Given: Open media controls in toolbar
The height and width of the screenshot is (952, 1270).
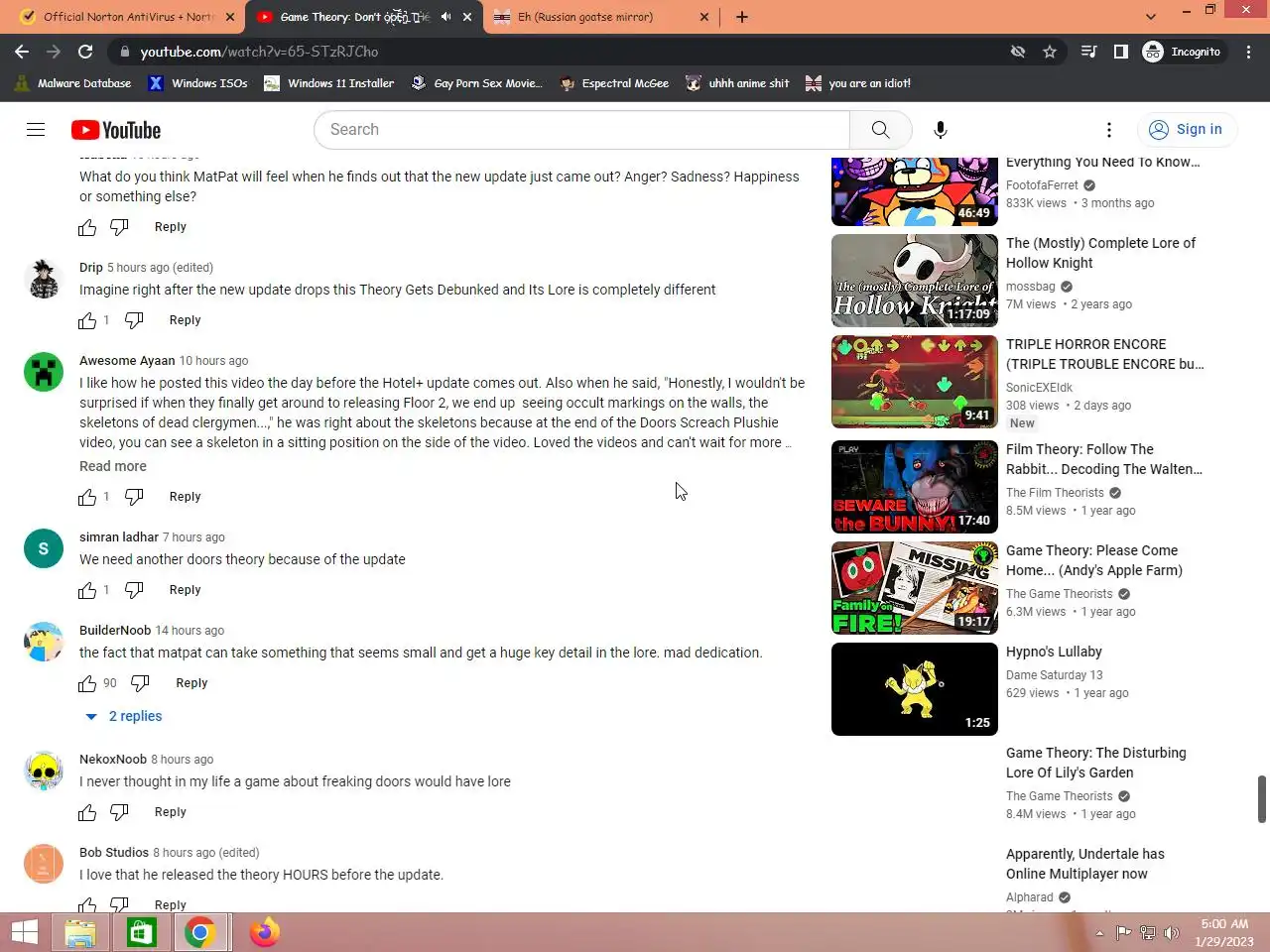Looking at the screenshot, I should (x=1088, y=52).
